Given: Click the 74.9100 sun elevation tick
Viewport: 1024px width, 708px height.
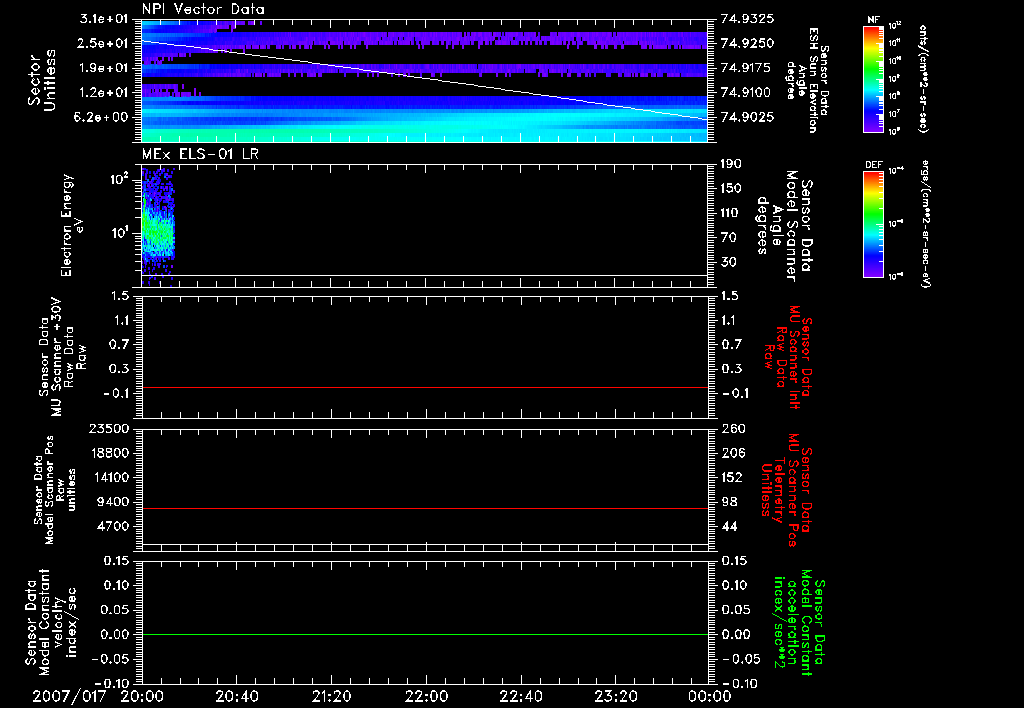Looking at the screenshot, I should 747,92.
